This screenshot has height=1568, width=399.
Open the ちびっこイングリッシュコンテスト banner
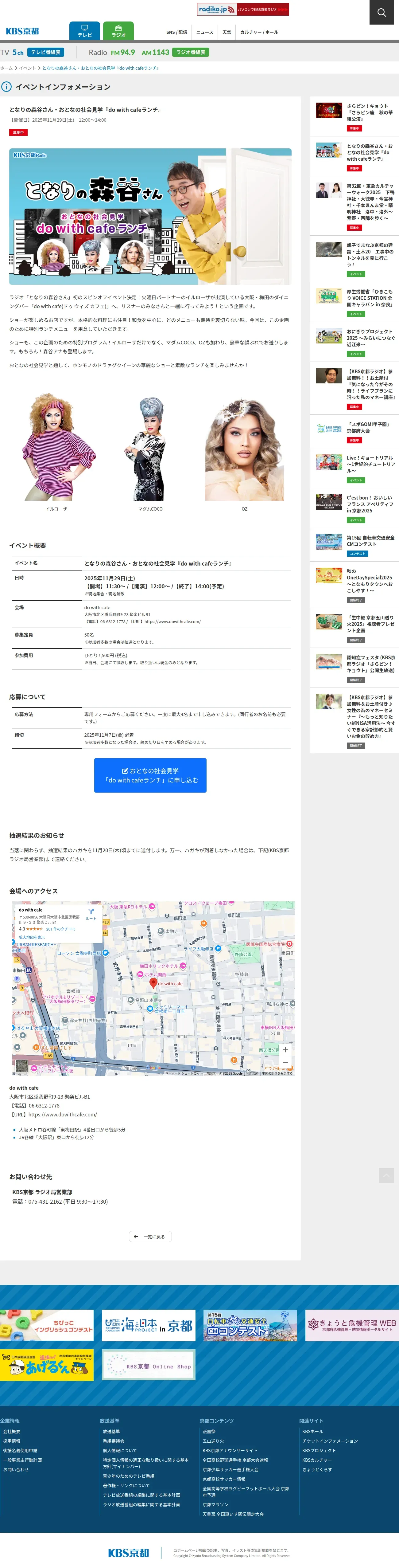click(x=47, y=1325)
